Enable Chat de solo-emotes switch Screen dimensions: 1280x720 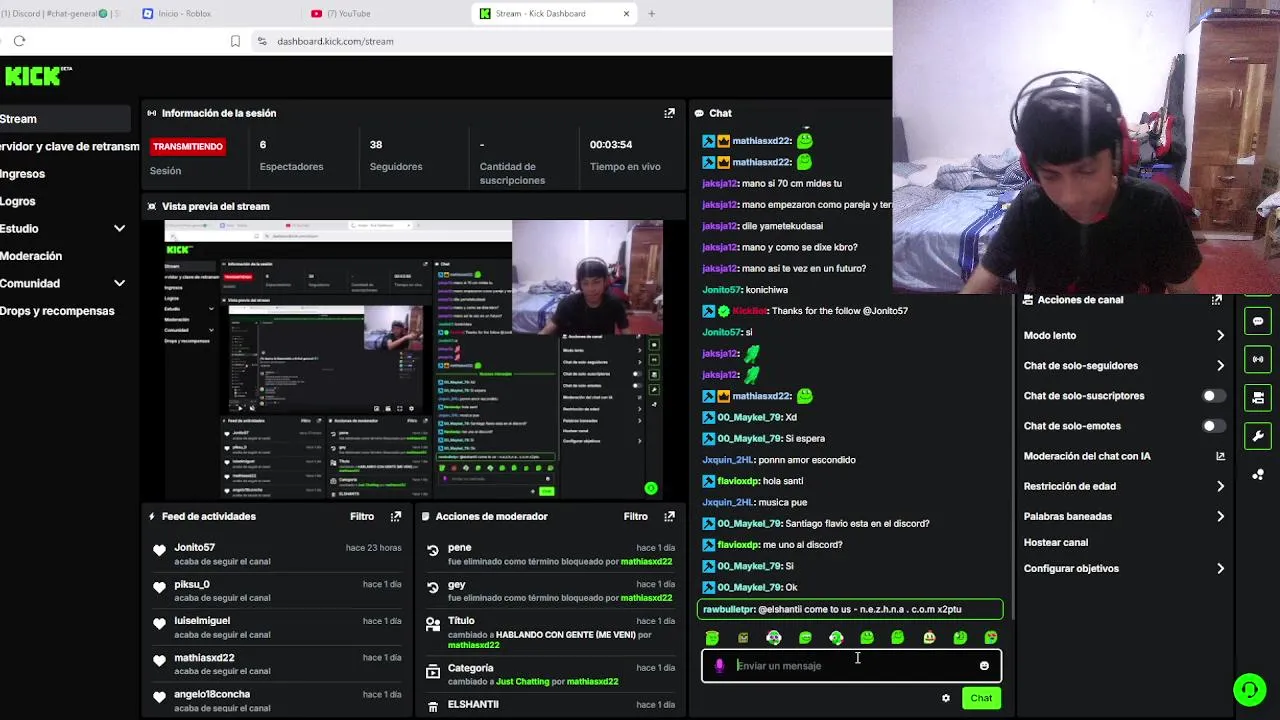[x=1213, y=426]
